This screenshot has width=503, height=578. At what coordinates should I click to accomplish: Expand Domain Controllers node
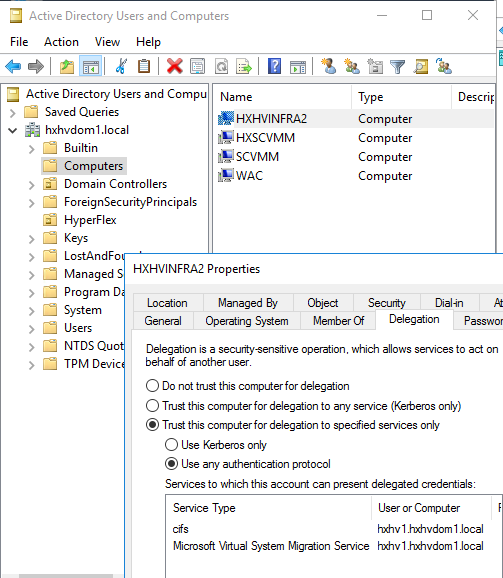tap(32, 185)
